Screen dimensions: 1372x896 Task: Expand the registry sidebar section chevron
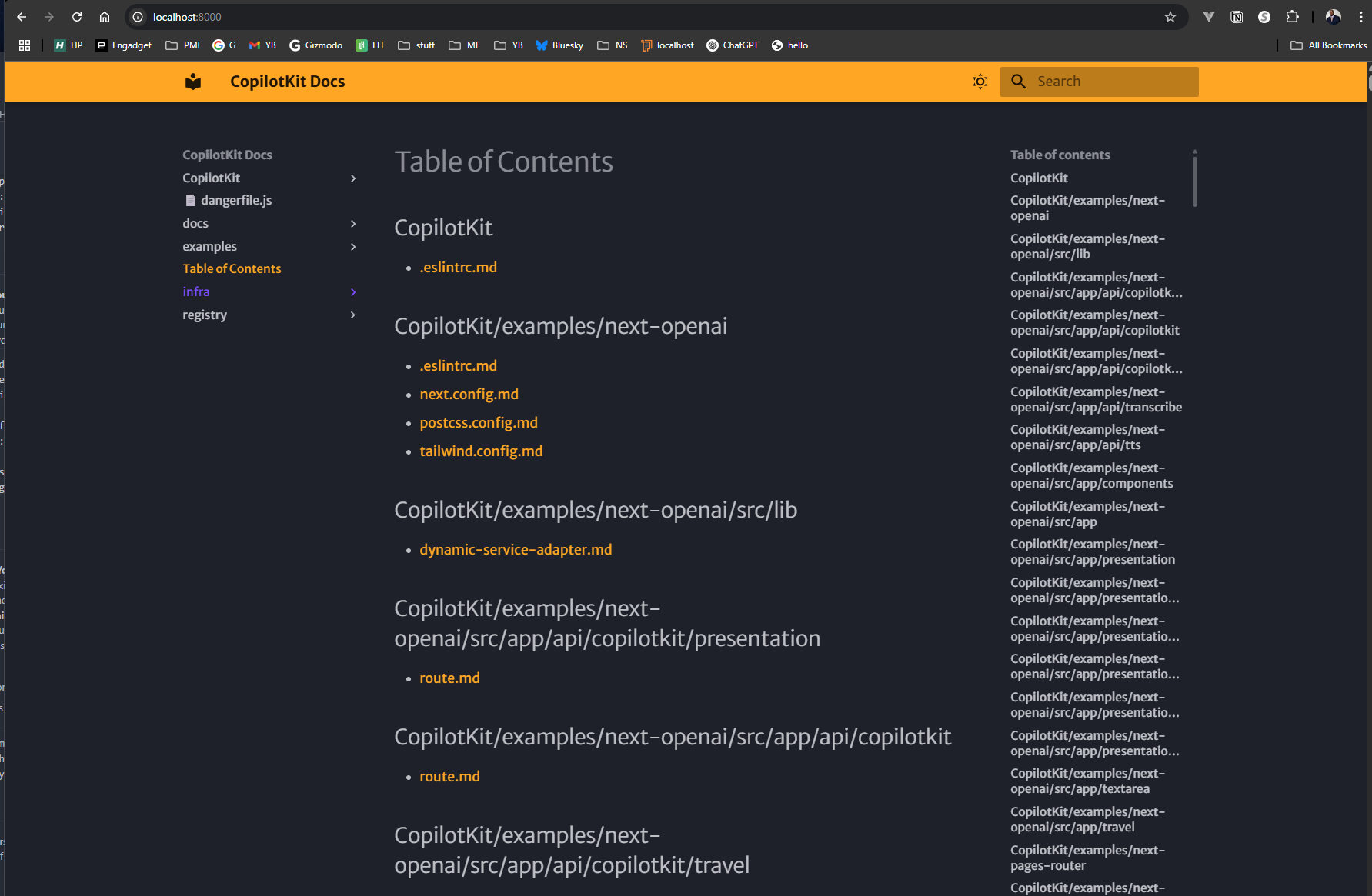(x=353, y=315)
